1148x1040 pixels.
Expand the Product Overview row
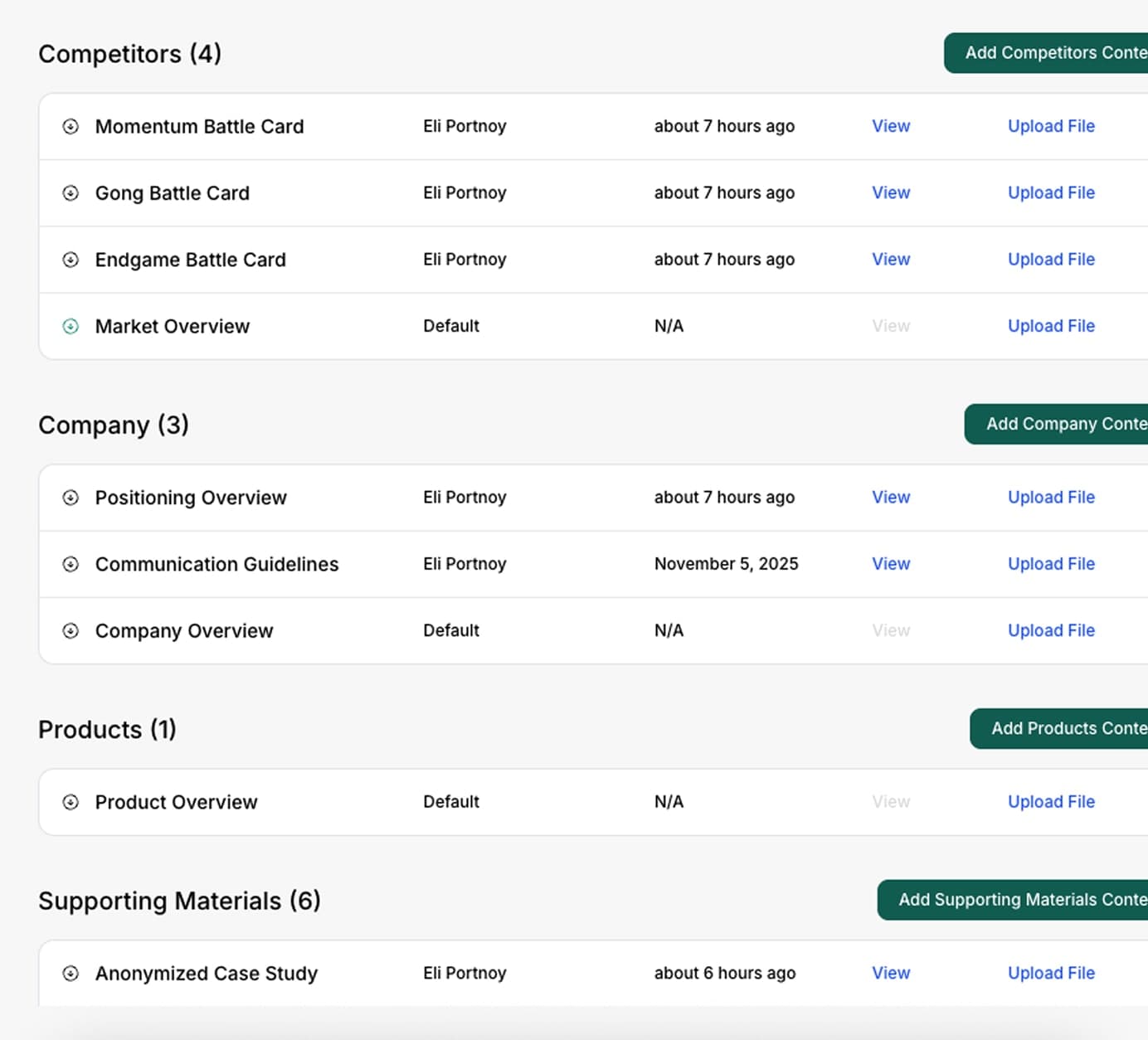[x=71, y=802]
